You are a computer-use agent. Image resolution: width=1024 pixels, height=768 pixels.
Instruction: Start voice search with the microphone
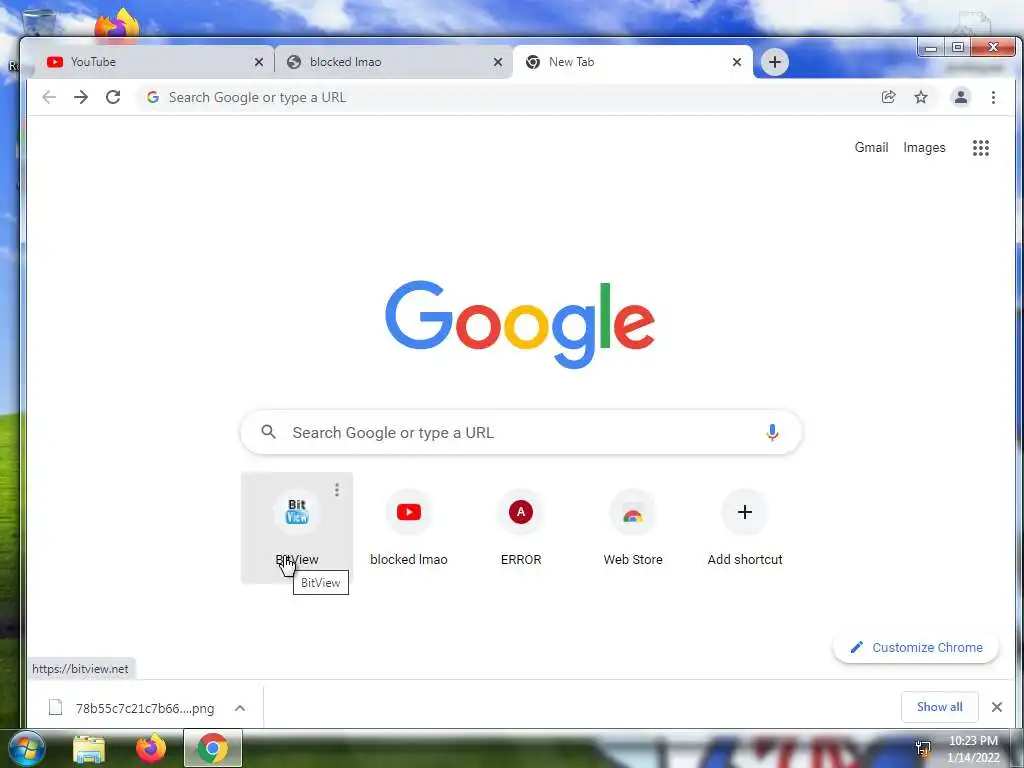pyautogui.click(x=772, y=432)
